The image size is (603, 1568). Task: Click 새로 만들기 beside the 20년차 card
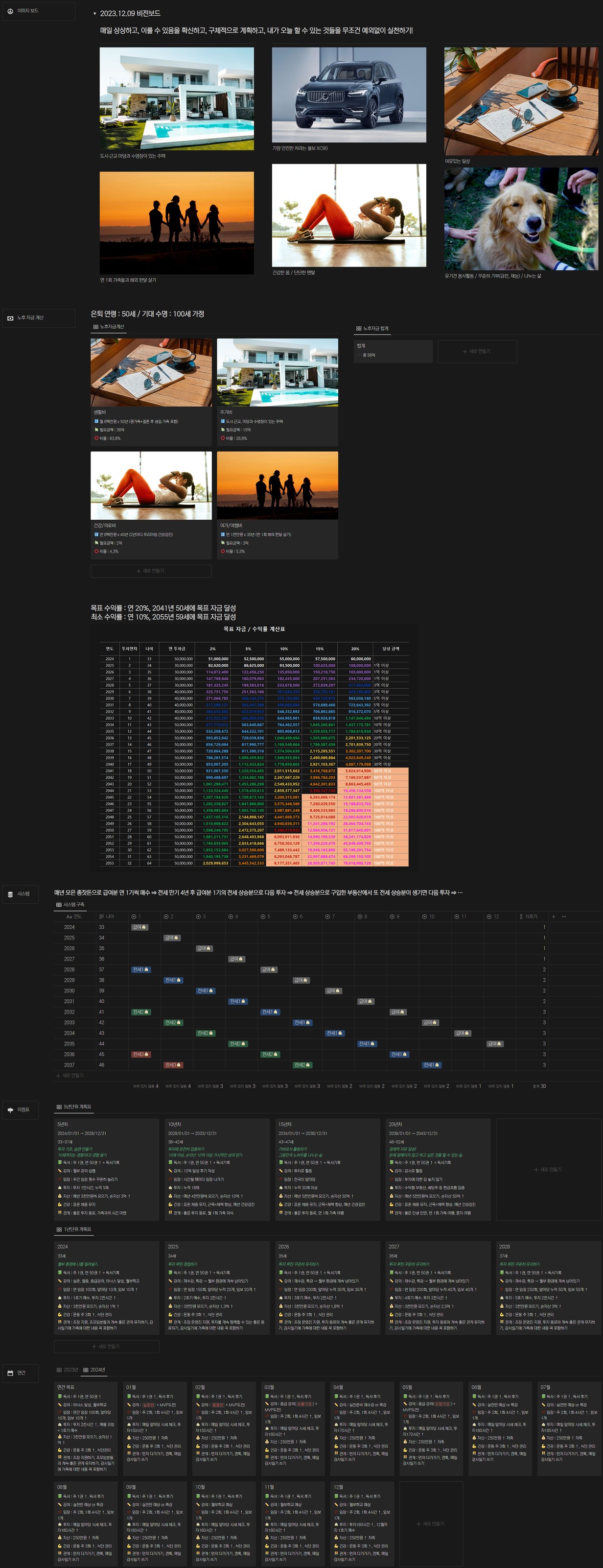tap(549, 1169)
